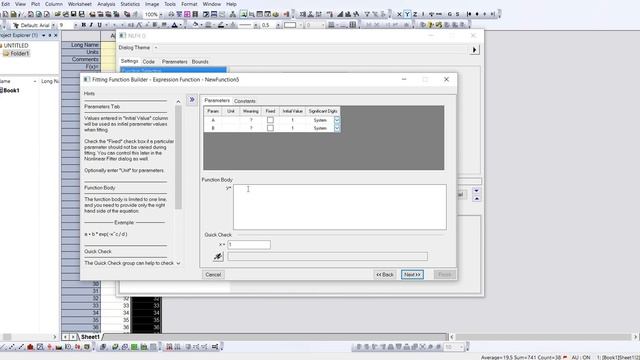Open the zoom 100% dropdown
The height and width of the screenshot is (360, 640).
coord(161,15)
